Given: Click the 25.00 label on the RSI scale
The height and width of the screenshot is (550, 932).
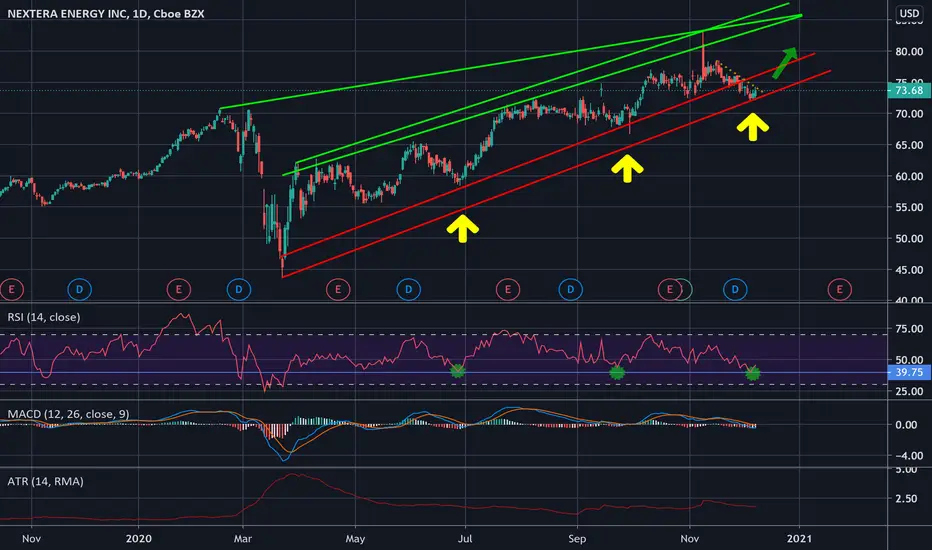Looking at the screenshot, I should (909, 391).
